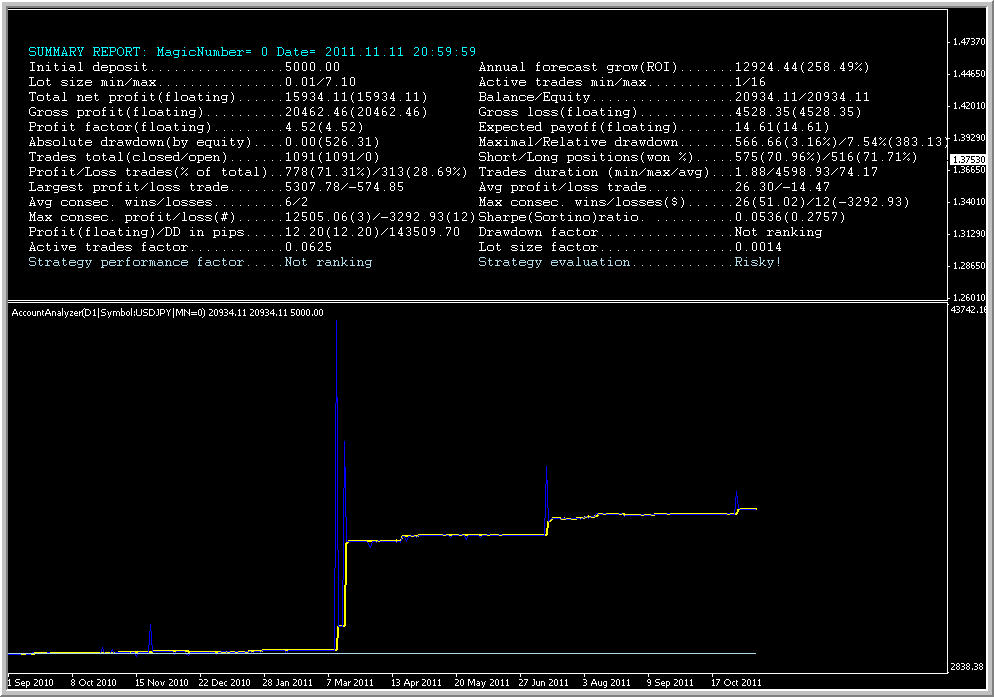Select the 1.44650 price scale label

(969, 74)
